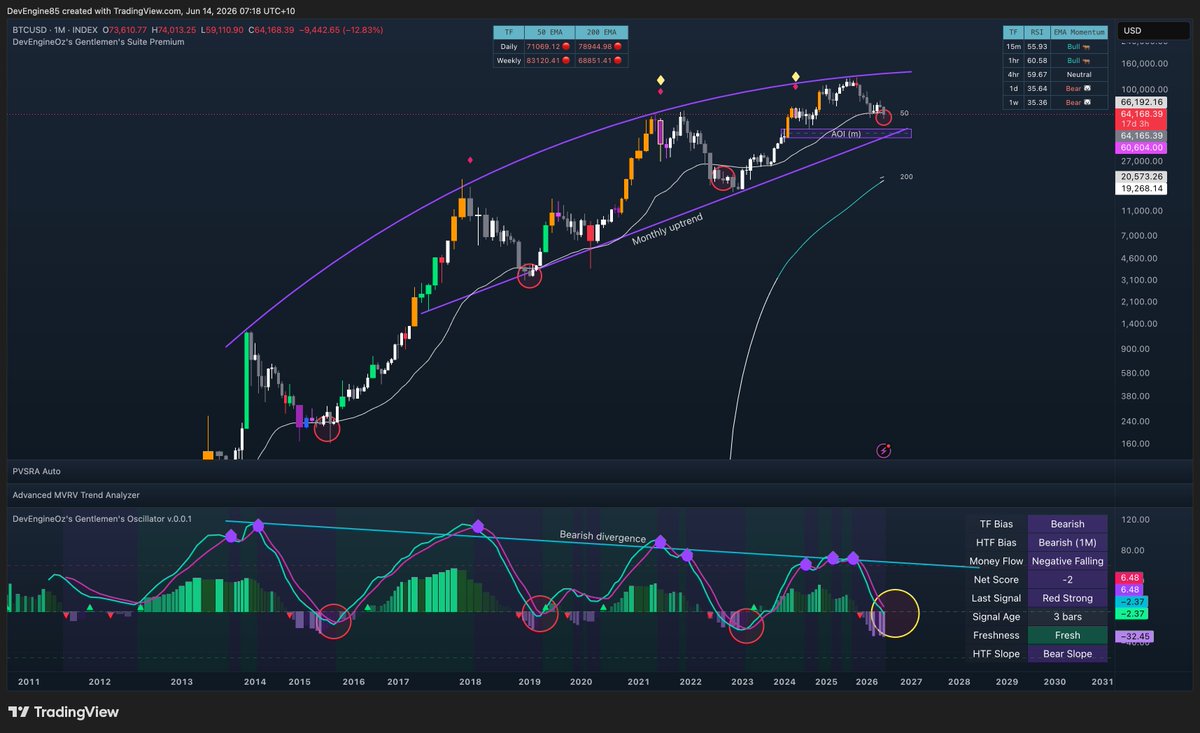Click the 15m RSI value 55.93

[1036, 46]
